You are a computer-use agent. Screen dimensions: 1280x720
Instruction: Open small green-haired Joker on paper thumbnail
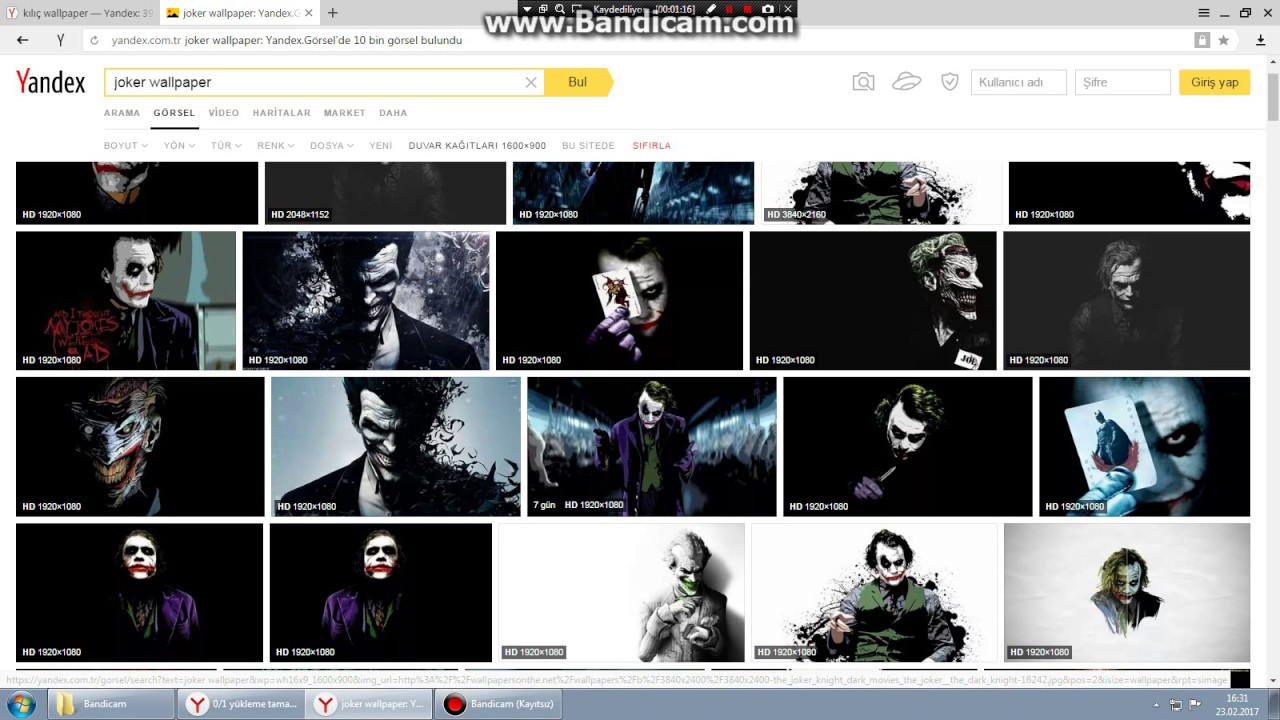(1127, 593)
